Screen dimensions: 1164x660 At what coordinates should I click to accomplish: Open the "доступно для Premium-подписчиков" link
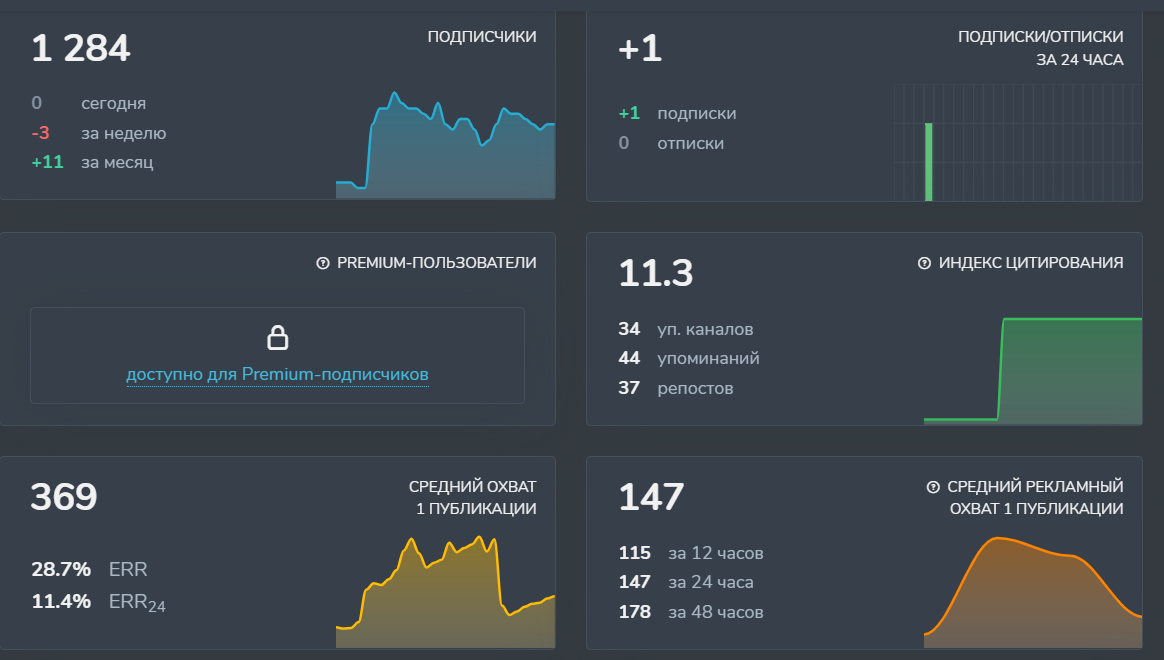click(x=277, y=374)
